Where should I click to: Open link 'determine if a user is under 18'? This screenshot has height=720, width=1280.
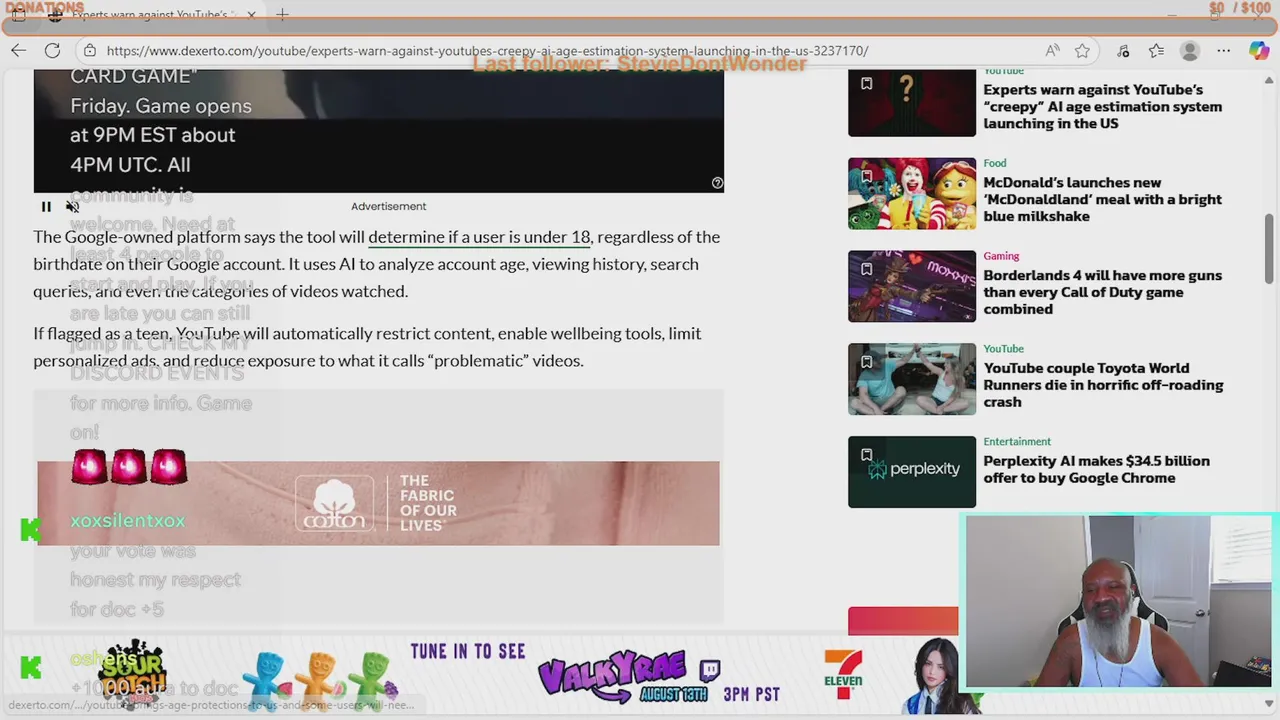[479, 237]
